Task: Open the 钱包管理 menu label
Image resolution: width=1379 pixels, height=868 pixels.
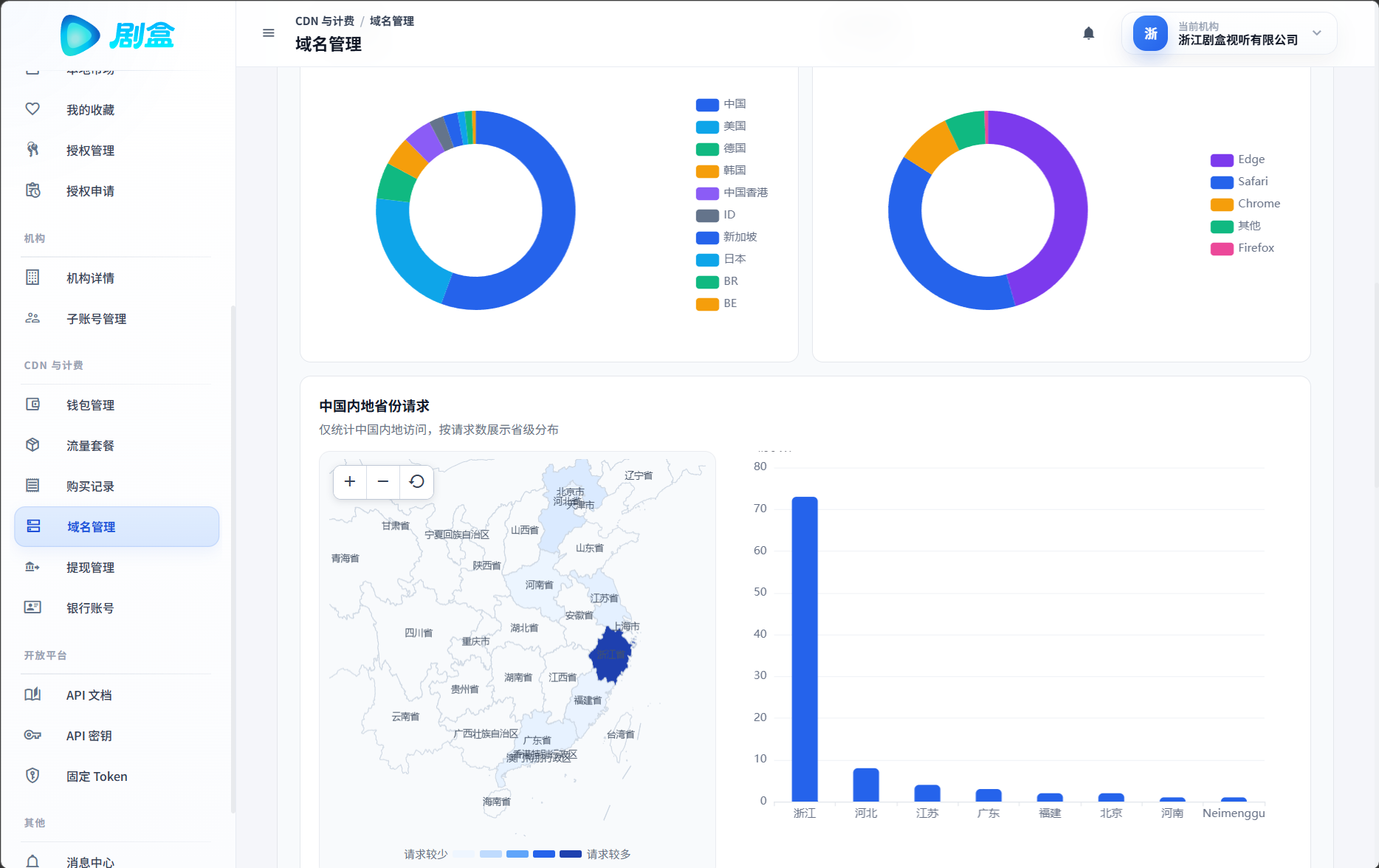Action: coord(90,405)
